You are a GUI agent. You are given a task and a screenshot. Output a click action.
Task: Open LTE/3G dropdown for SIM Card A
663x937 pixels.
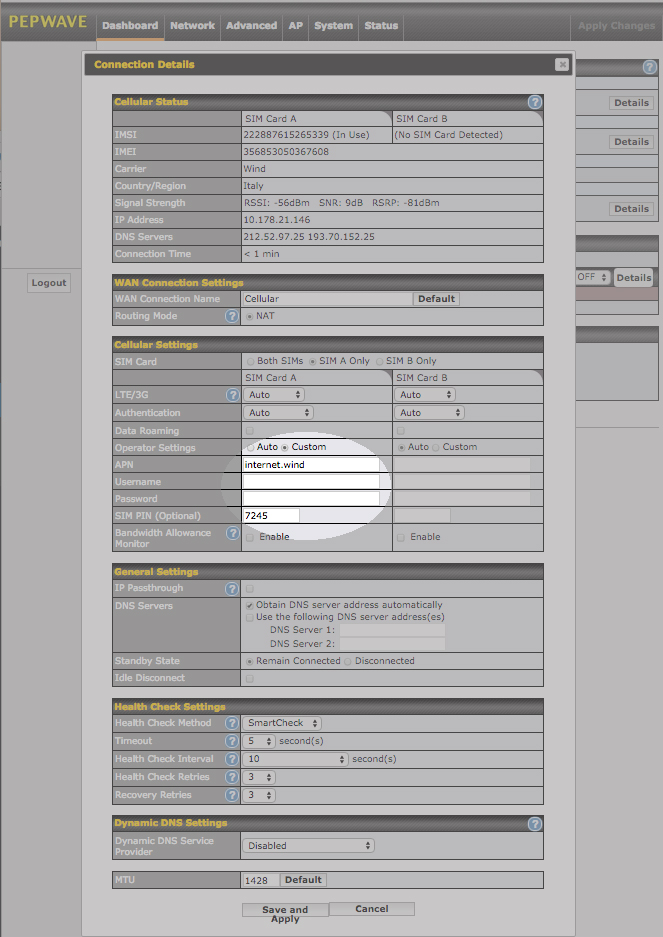[274, 395]
